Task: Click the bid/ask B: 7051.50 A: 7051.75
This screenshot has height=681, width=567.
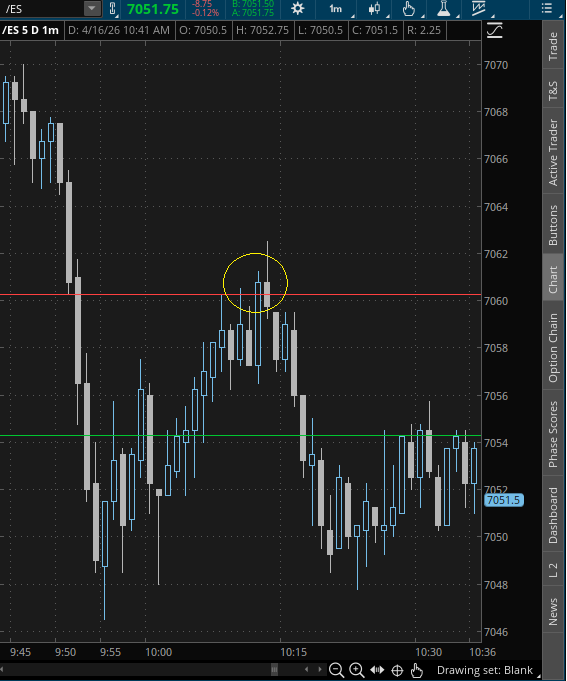Action: pos(253,9)
